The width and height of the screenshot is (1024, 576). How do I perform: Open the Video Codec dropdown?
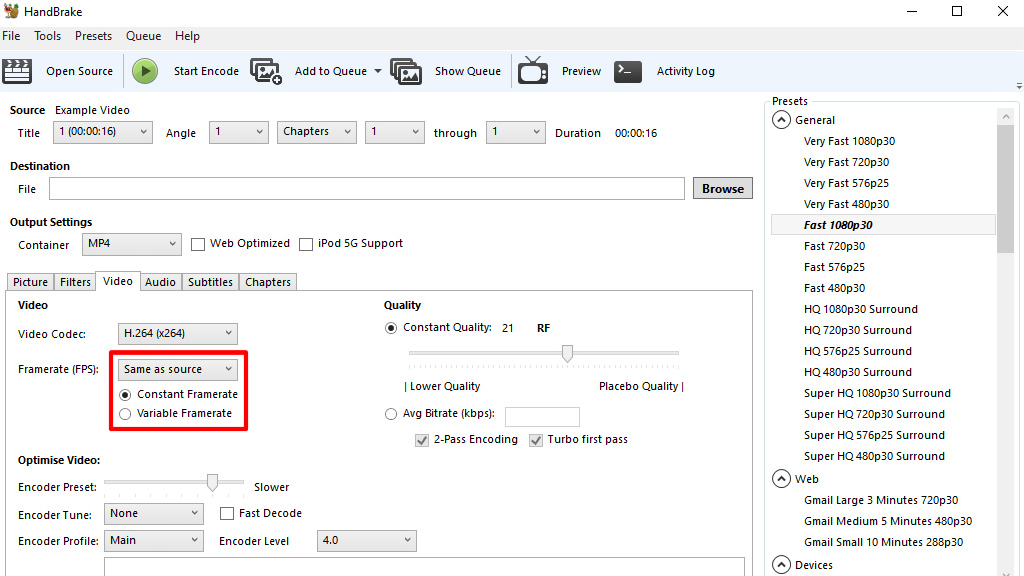pyautogui.click(x=177, y=333)
